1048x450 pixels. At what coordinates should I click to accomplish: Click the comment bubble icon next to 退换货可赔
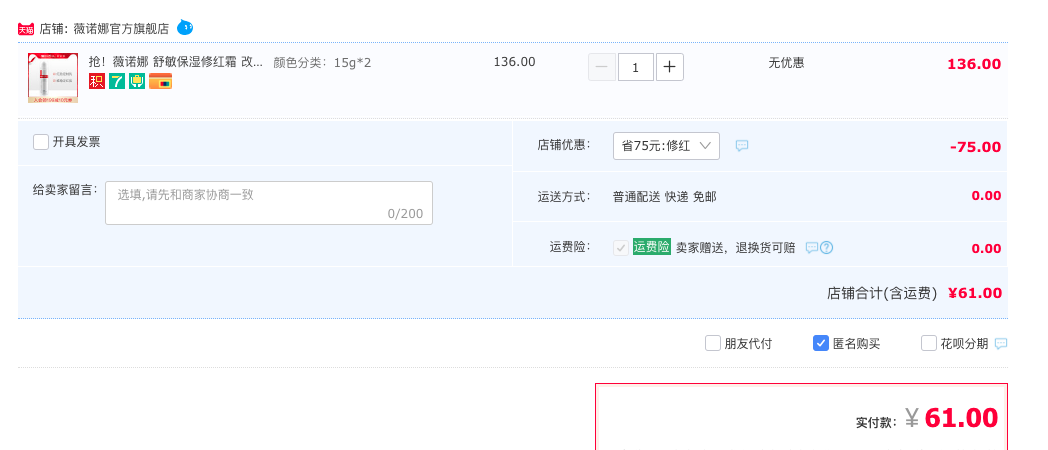pos(811,247)
